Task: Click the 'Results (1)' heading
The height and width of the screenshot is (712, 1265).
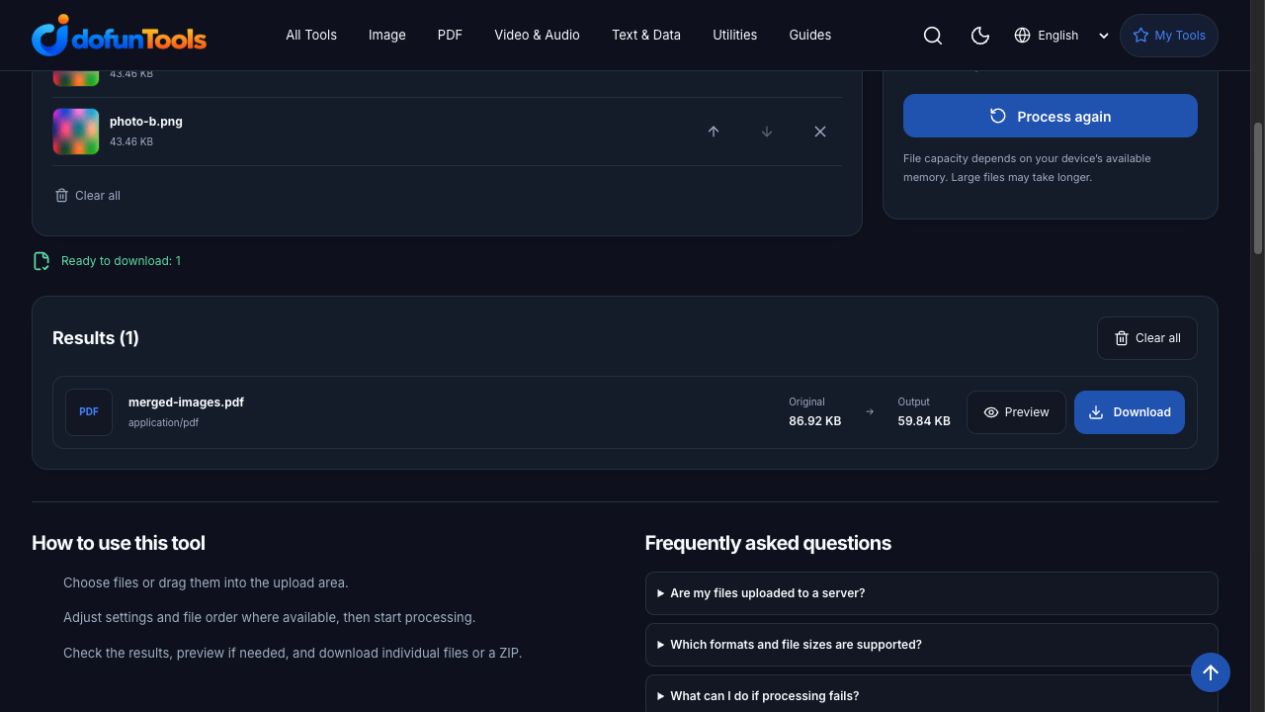Action: pyautogui.click(x=96, y=338)
